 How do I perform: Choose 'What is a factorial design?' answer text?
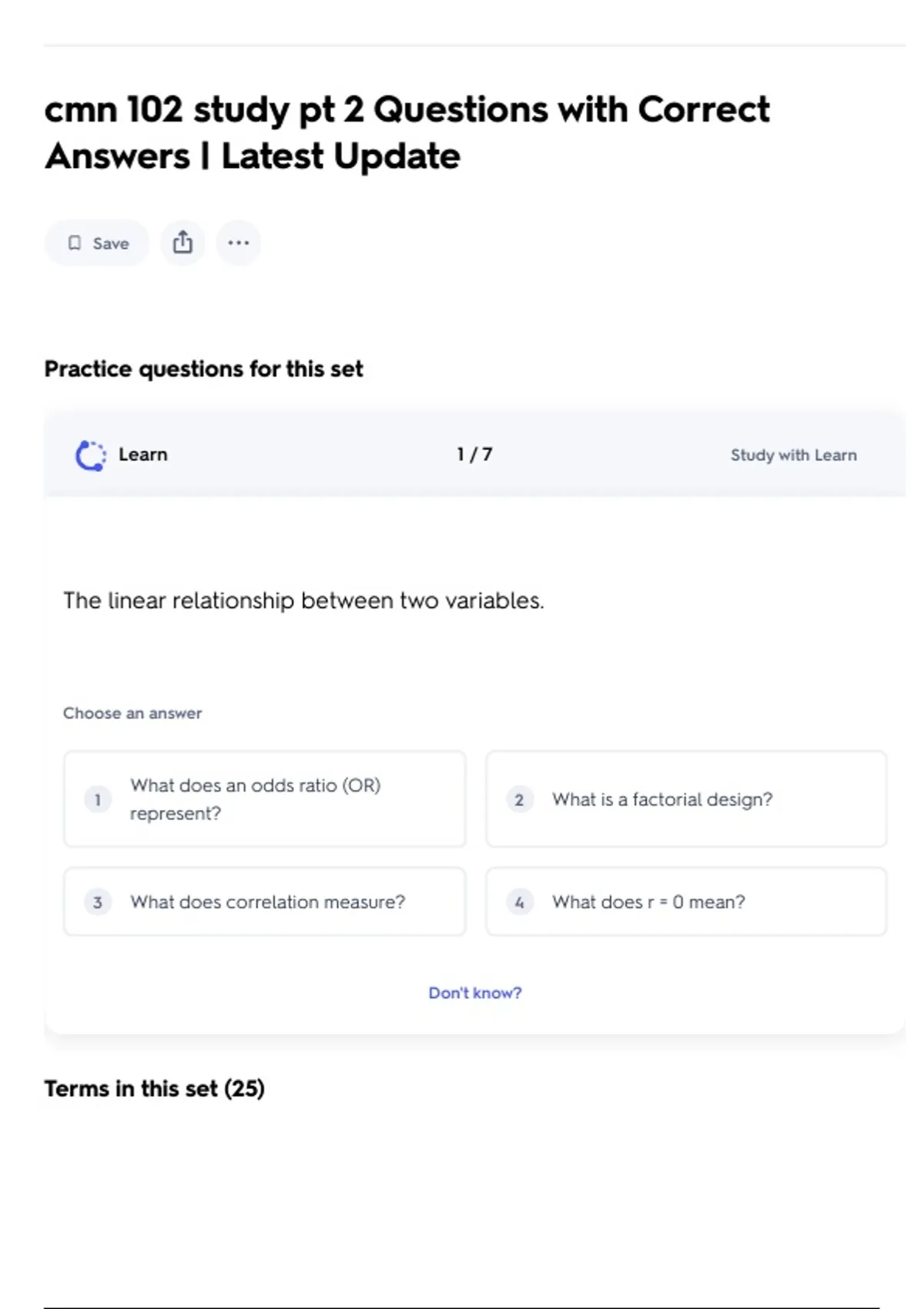point(662,799)
